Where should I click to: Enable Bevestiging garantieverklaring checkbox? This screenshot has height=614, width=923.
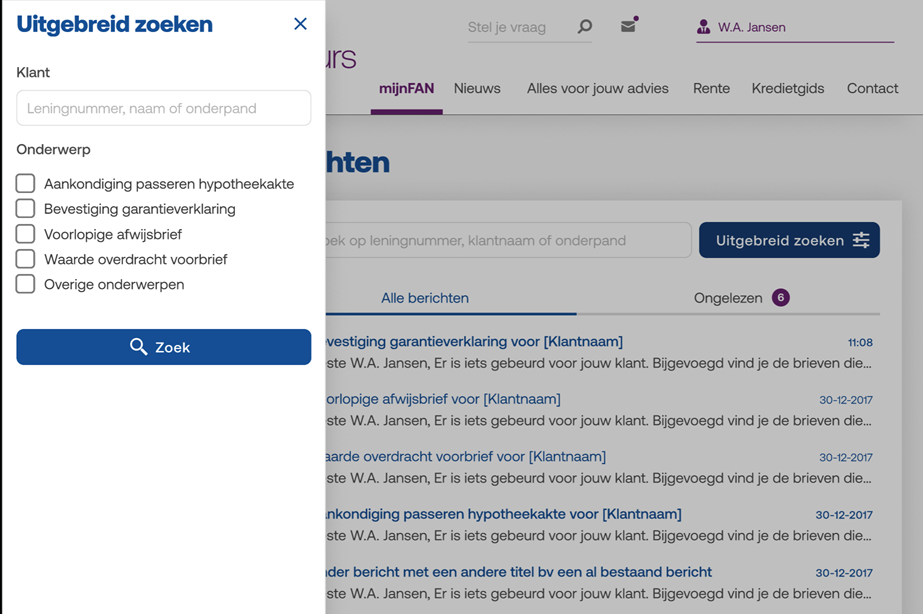click(26, 209)
